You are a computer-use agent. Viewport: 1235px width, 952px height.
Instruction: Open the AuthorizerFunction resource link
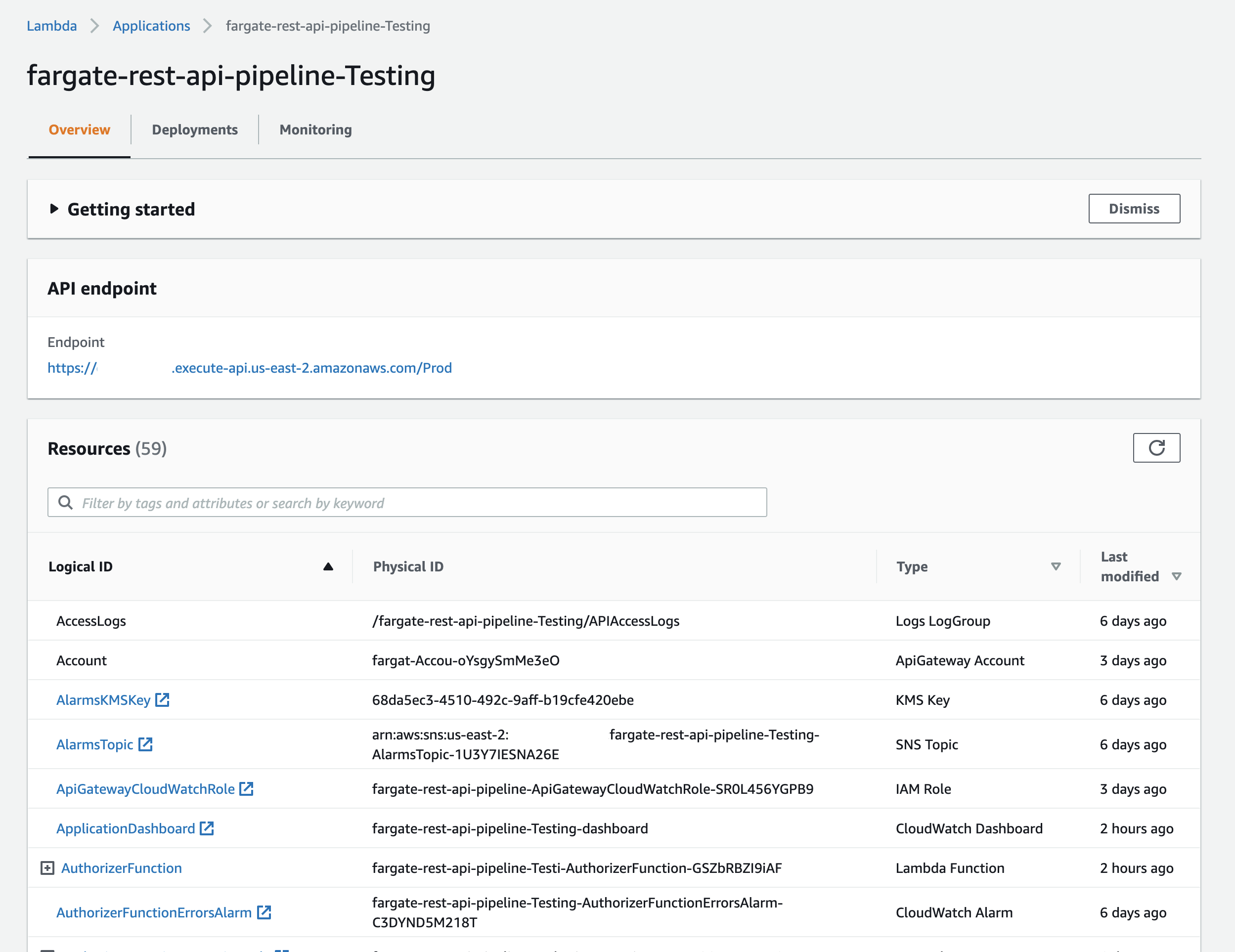pos(122,868)
